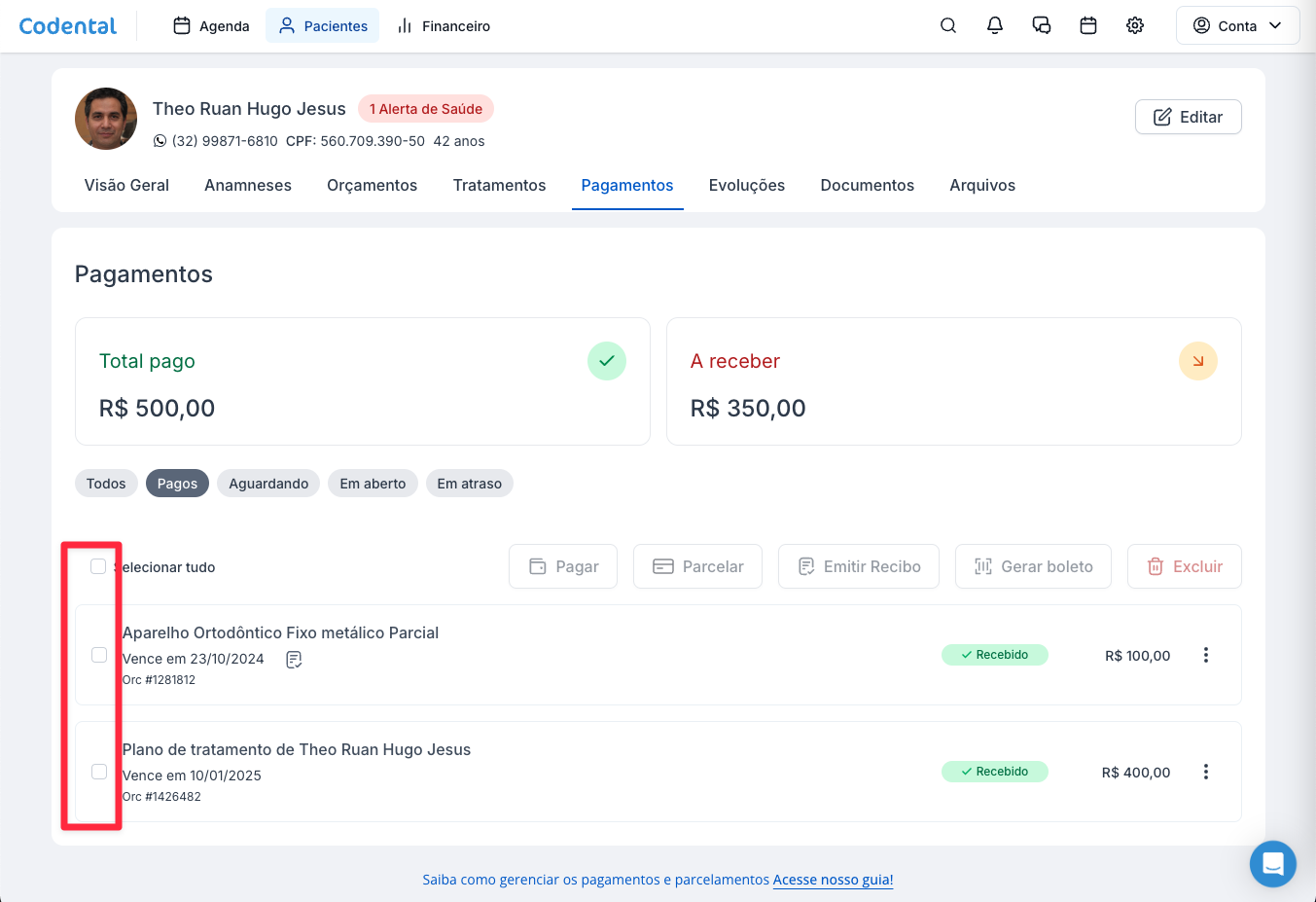
Task: Open the calendar icon in header
Action: click(1088, 26)
